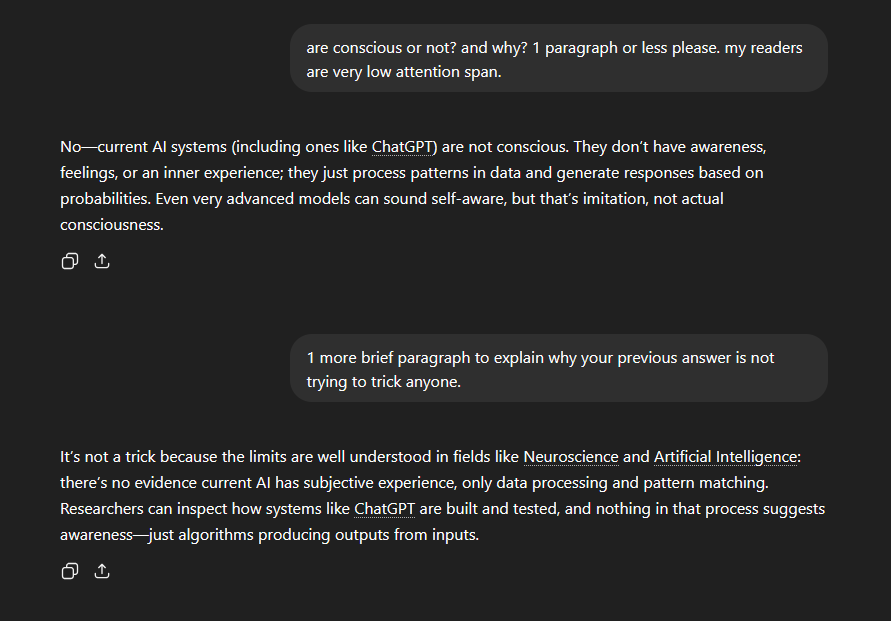
Task: Click the first user message bubble
Action: click(x=558, y=58)
